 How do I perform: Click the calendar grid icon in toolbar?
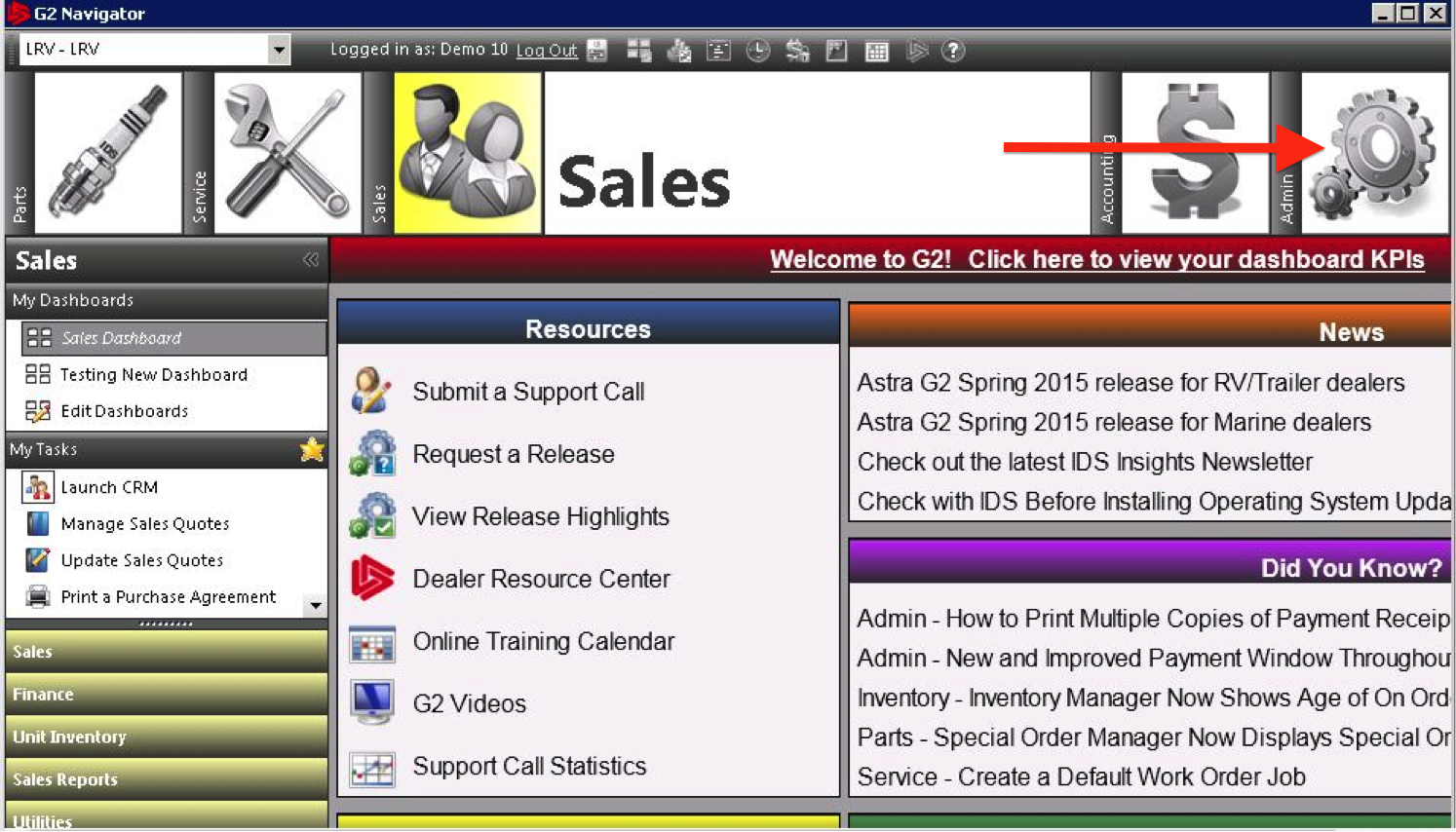pyautogui.click(x=876, y=51)
